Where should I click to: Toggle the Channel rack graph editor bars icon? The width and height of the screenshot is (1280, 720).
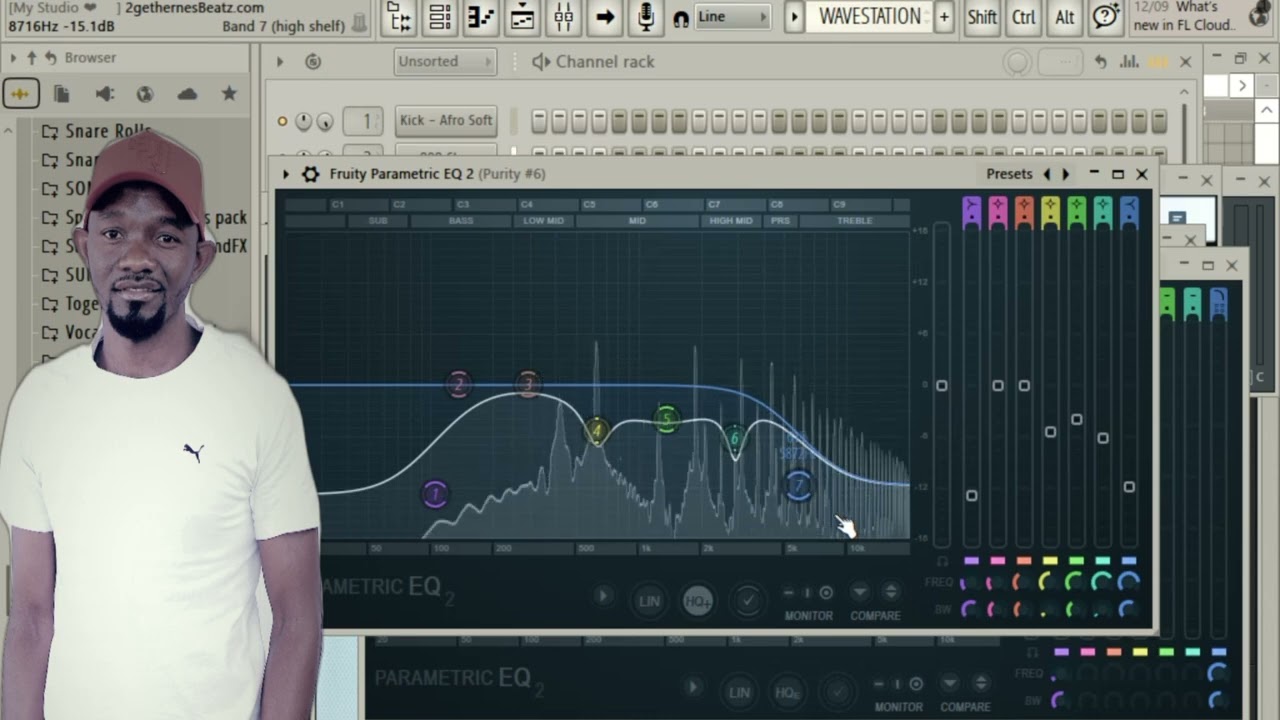1130,62
